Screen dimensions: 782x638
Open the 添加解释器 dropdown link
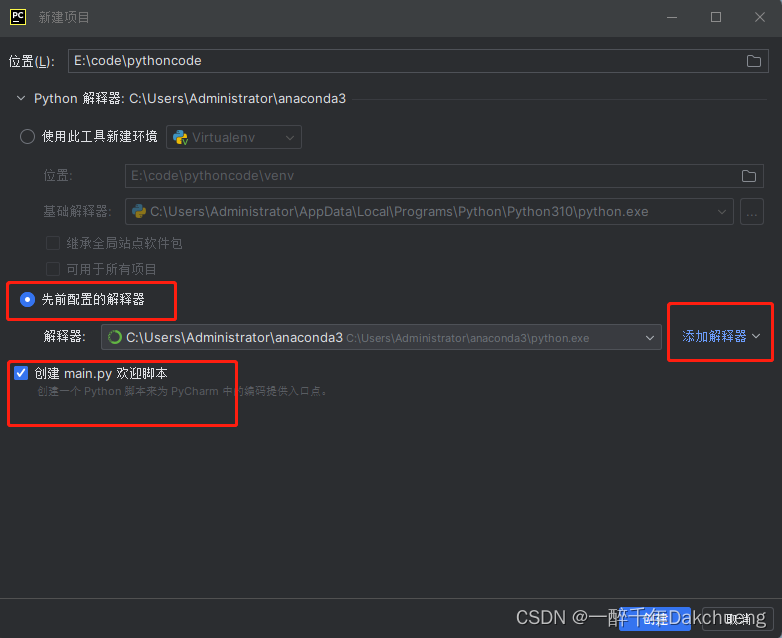[721, 336]
